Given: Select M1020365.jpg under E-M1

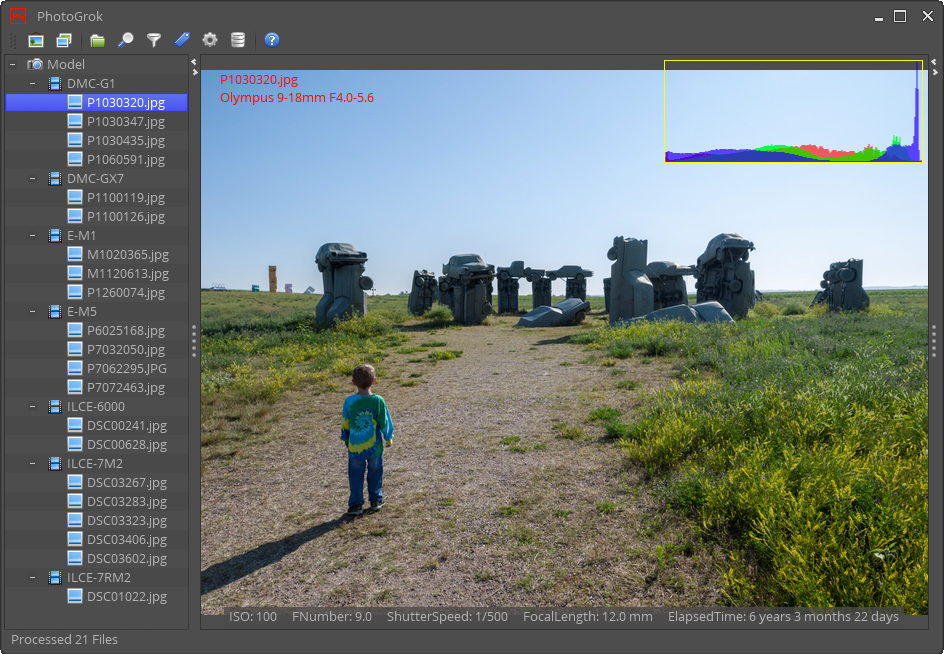Looking at the screenshot, I should 127,254.
